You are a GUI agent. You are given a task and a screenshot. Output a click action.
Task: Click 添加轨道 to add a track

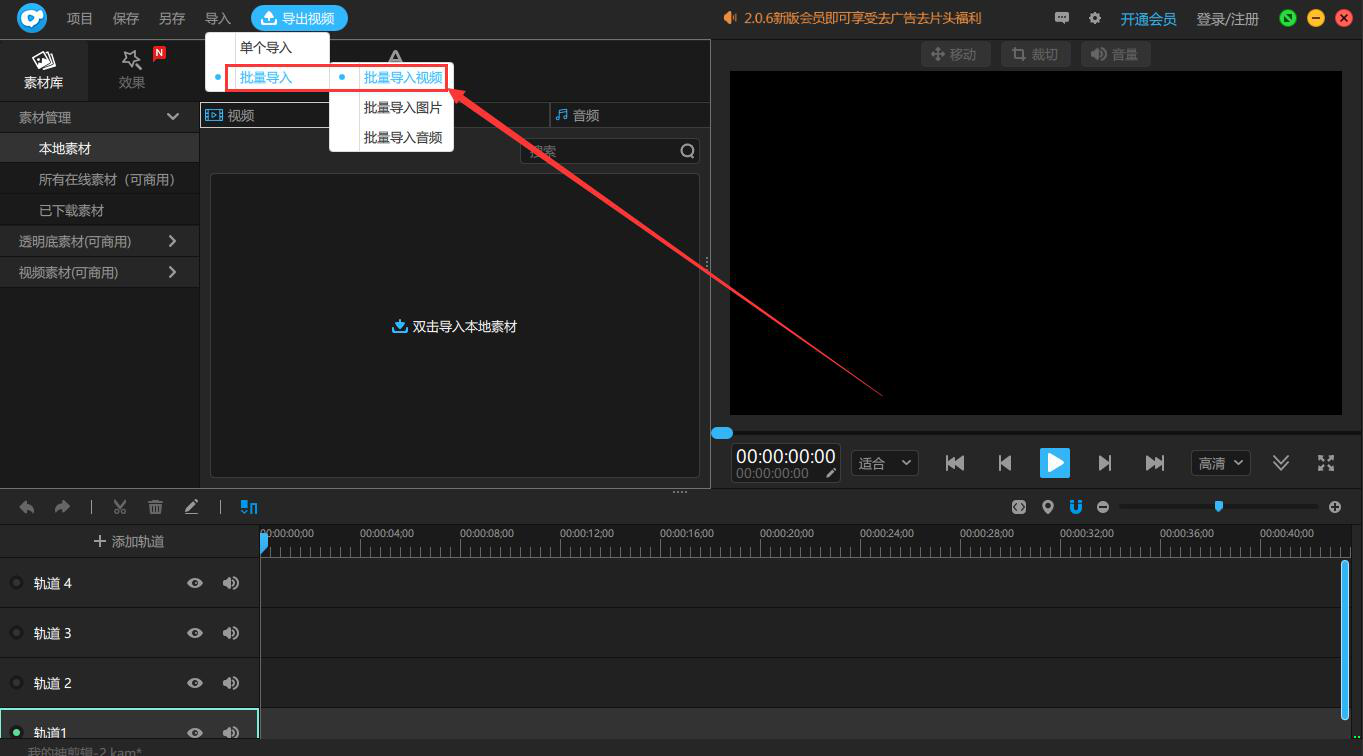click(x=129, y=541)
